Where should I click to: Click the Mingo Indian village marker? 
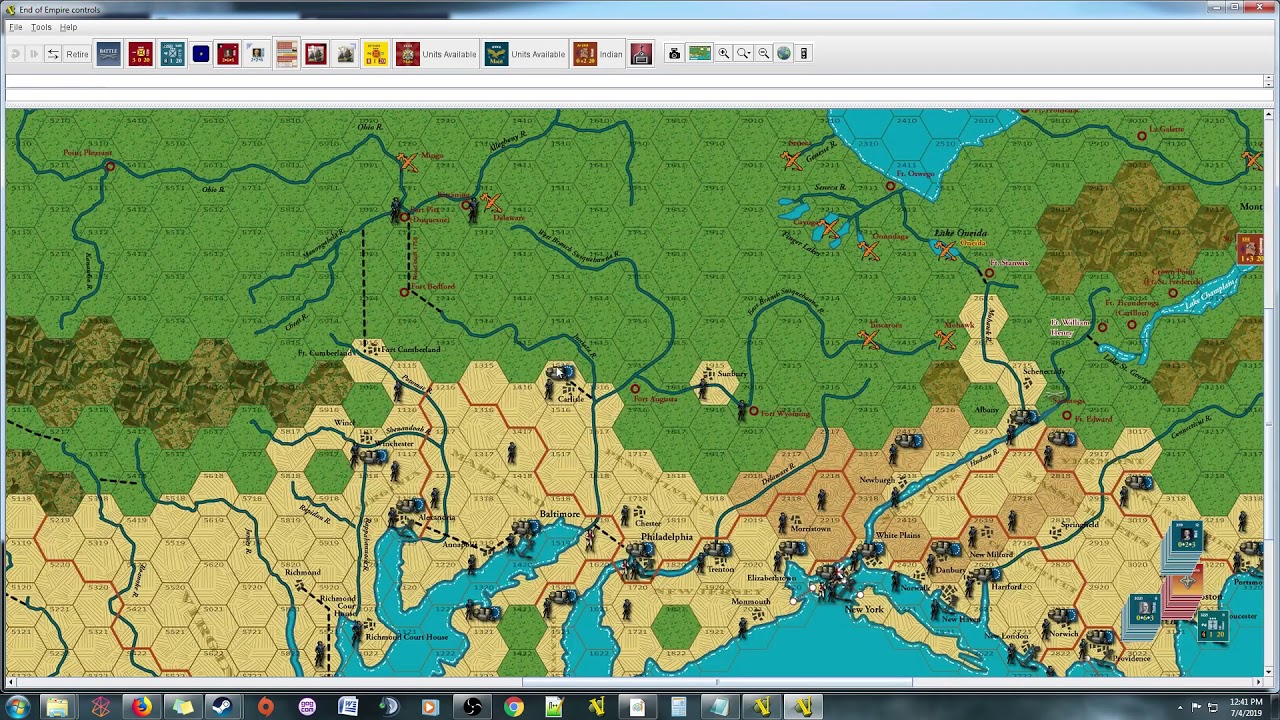pos(407,161)
